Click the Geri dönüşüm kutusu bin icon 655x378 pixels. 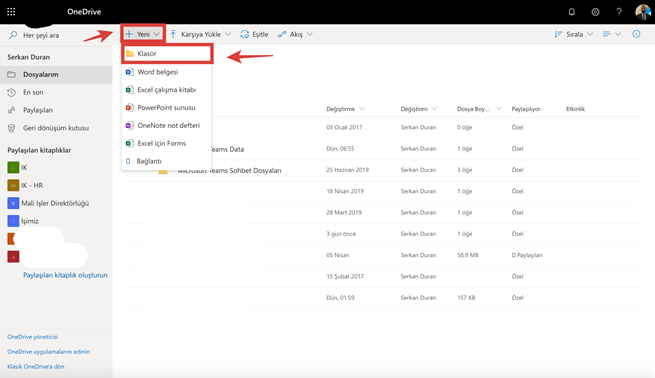click(x=12, y=128)
